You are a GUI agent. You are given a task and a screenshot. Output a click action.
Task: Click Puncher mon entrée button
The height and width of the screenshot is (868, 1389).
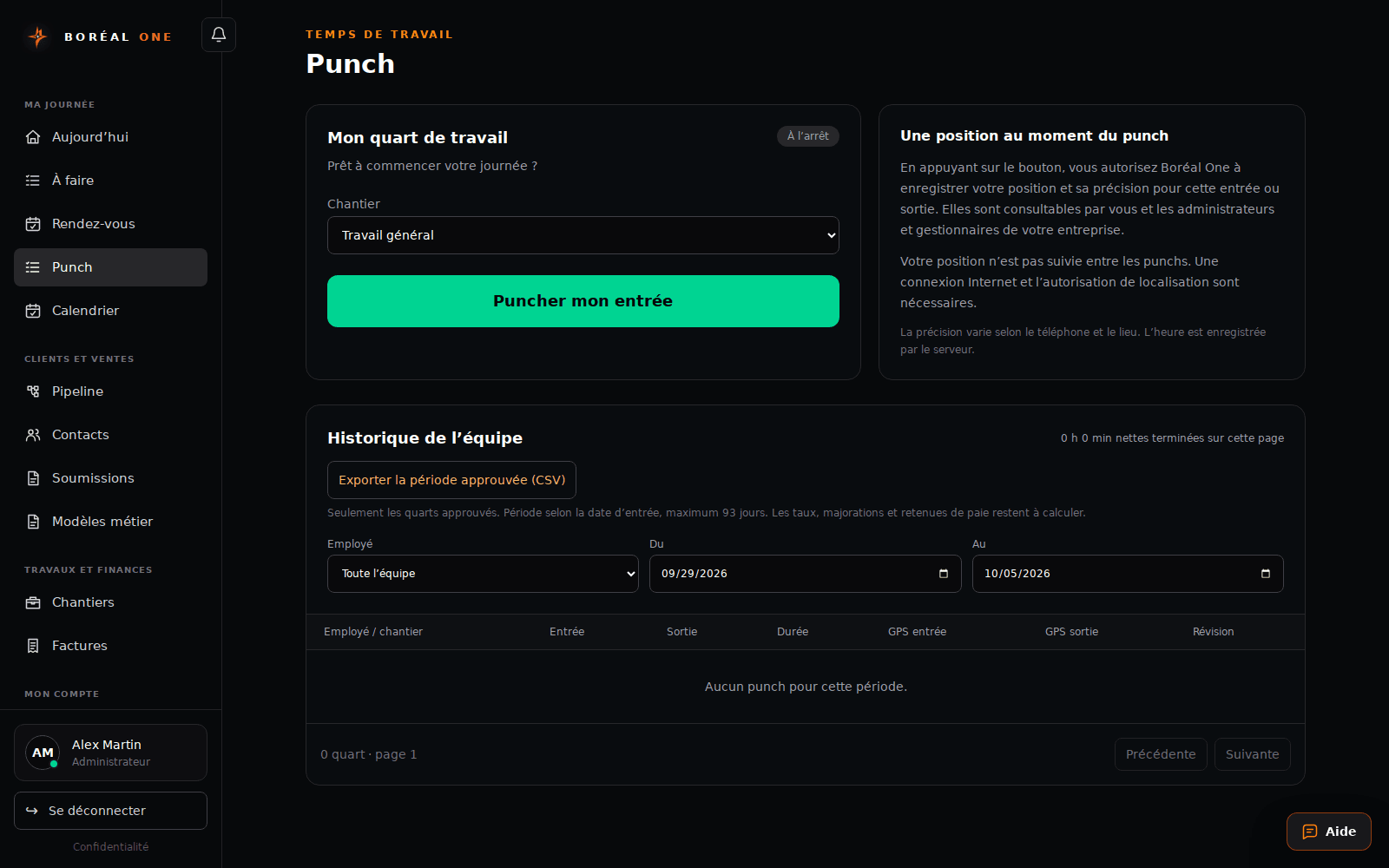(583, 301)
